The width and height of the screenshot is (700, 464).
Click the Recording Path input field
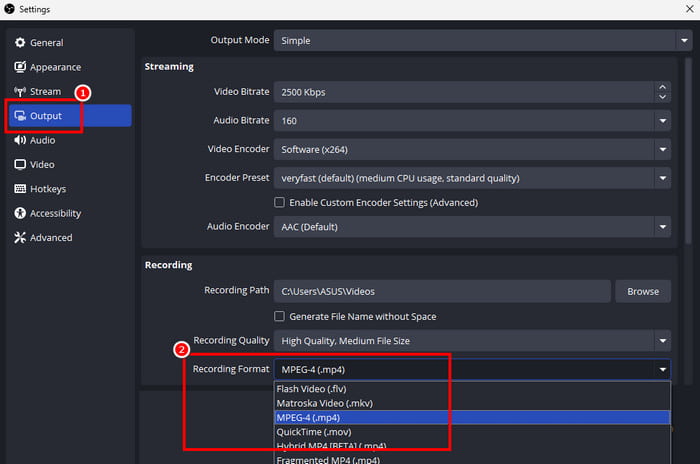[441, 291]
